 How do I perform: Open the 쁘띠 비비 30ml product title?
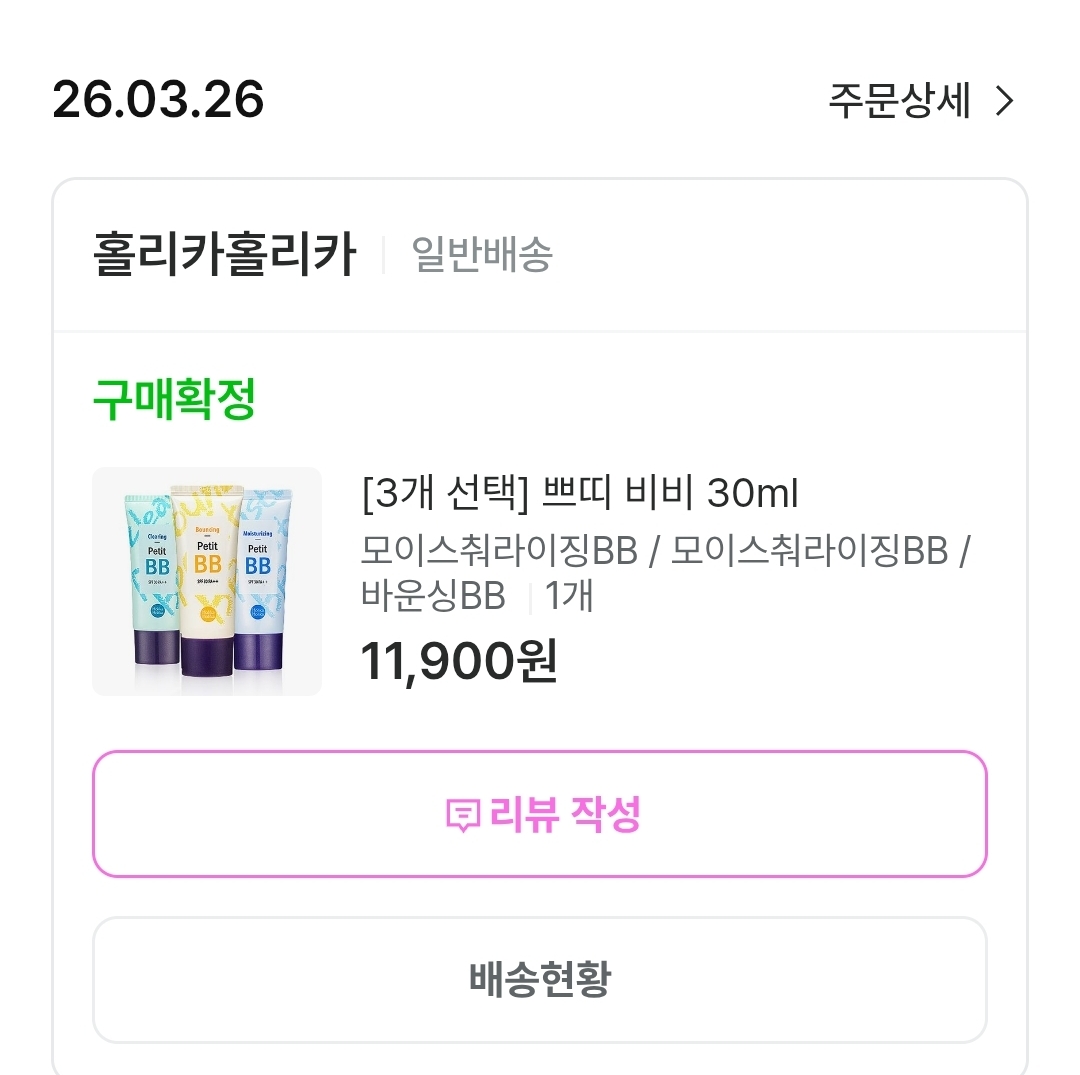[x=670, y=493]
